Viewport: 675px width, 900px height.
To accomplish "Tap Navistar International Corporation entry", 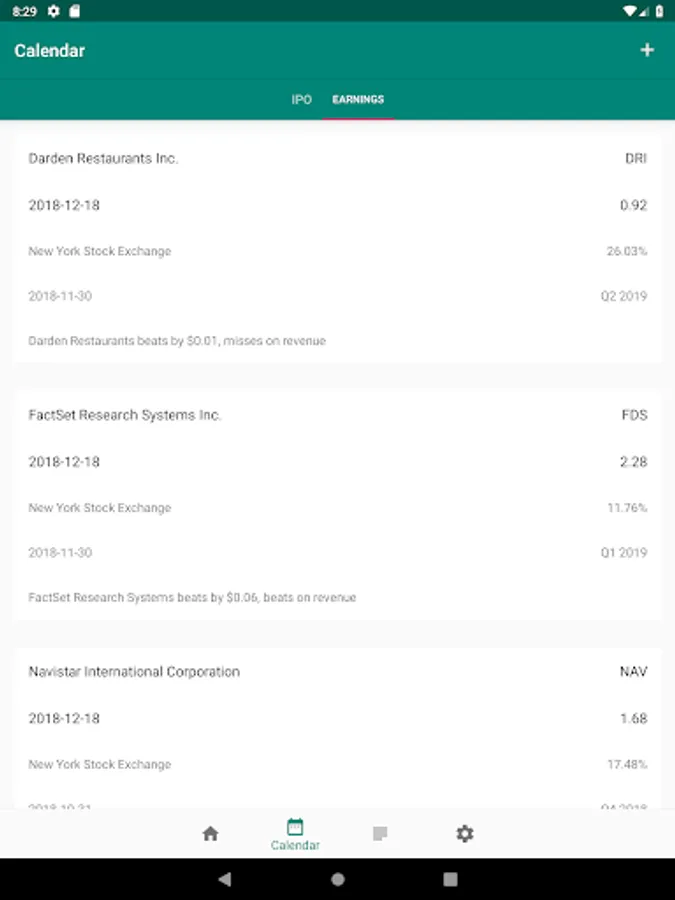I will (134, 672).
